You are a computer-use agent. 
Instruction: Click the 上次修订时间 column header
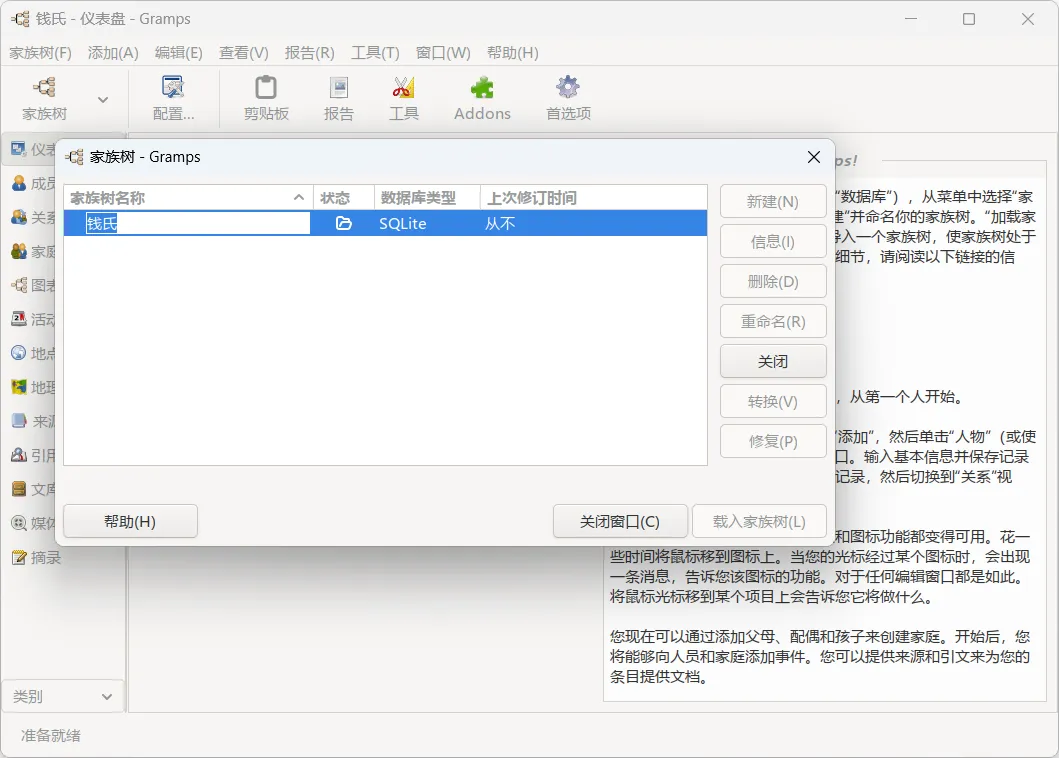click(x=594, y=198)
